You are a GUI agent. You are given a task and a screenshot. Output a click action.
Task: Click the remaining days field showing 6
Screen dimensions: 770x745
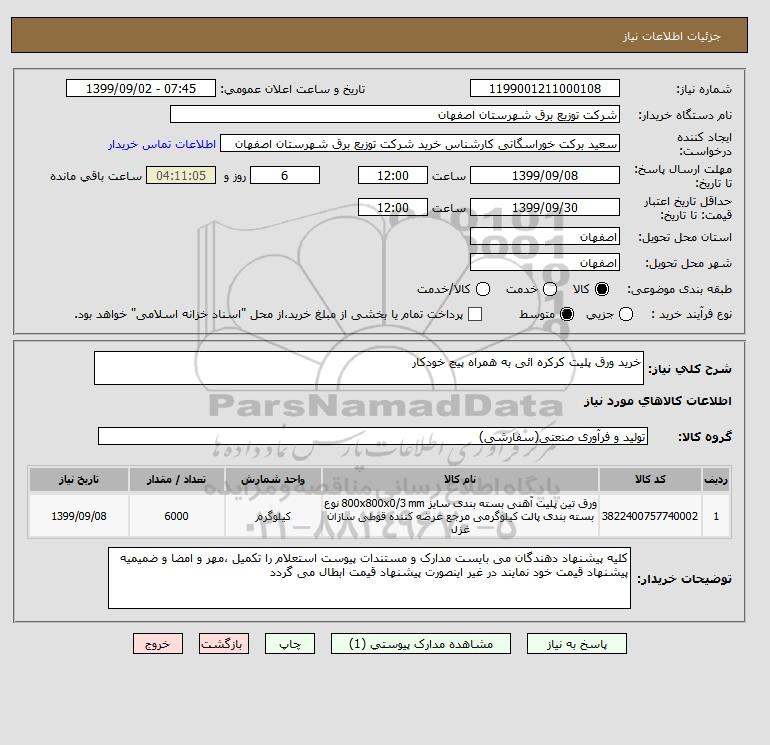click(285, 175)
